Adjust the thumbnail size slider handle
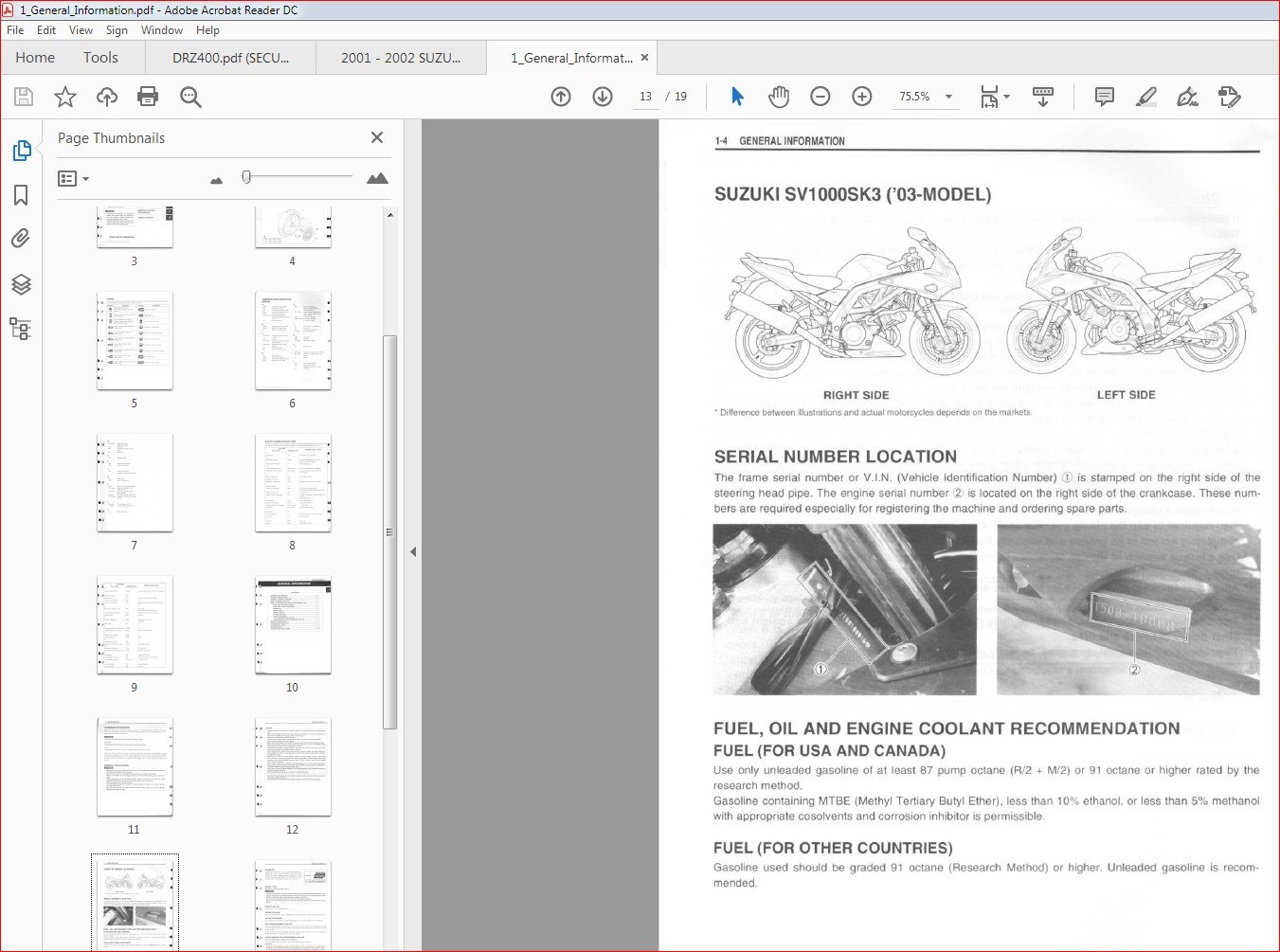Screen dimensions: 1280x952 click(x=246, y=177)
